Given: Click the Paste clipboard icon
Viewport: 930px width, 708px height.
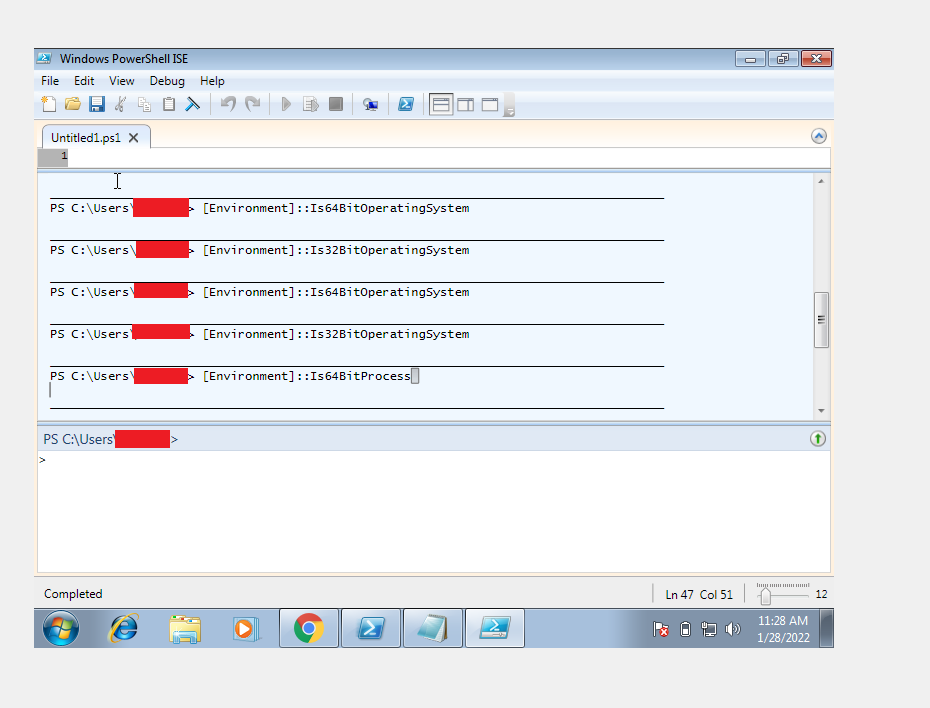Looking at the screenshot, I should (x=168, y=104).
